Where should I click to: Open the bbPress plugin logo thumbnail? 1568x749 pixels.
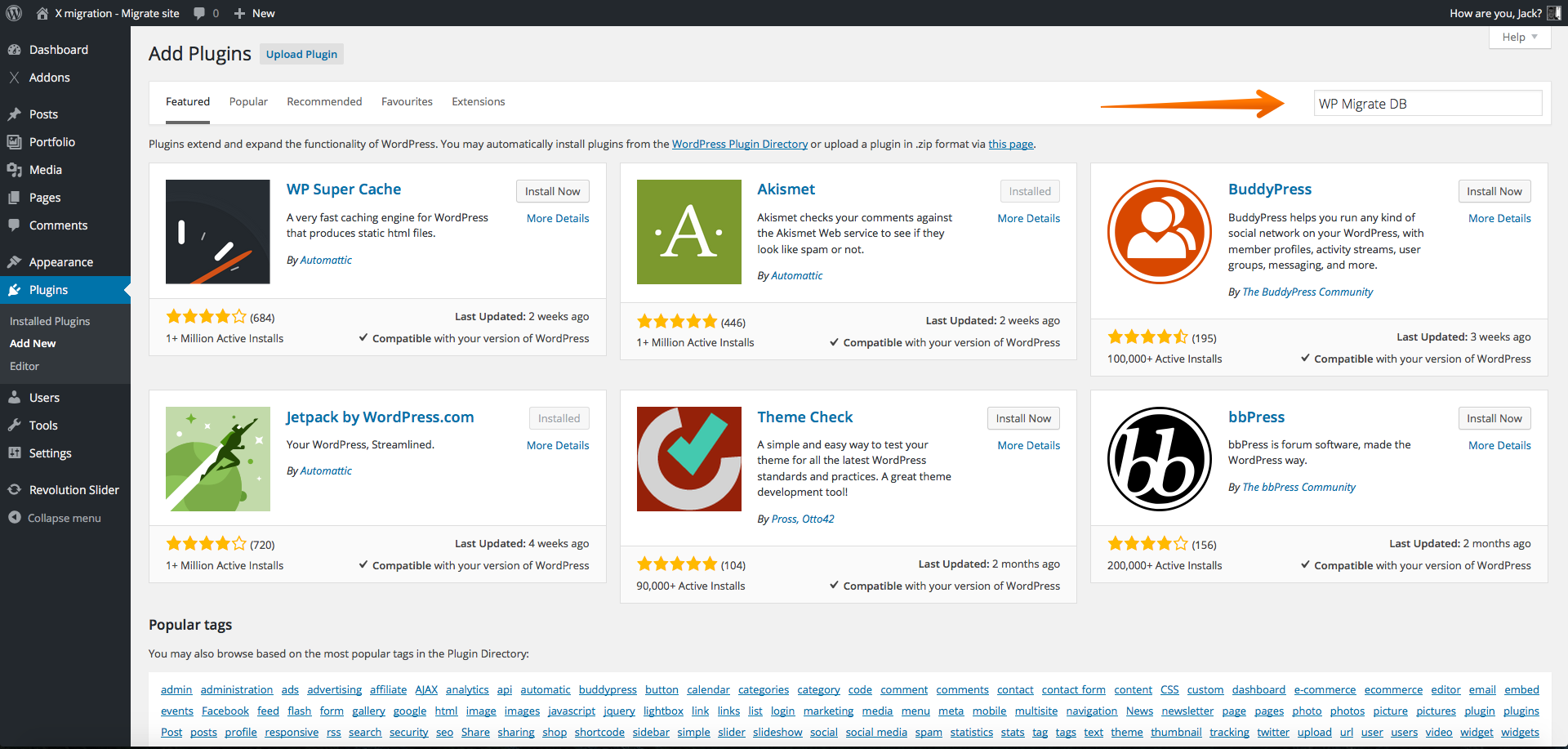tap(1160, 459)
